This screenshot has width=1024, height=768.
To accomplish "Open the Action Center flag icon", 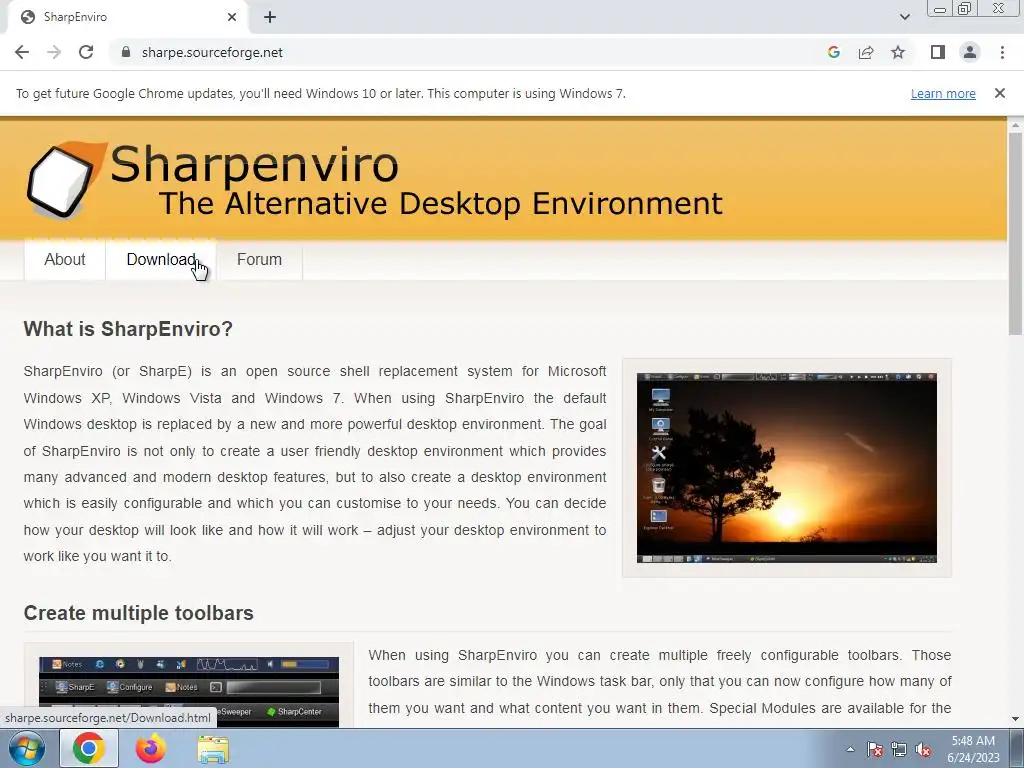I will point(875,749).
